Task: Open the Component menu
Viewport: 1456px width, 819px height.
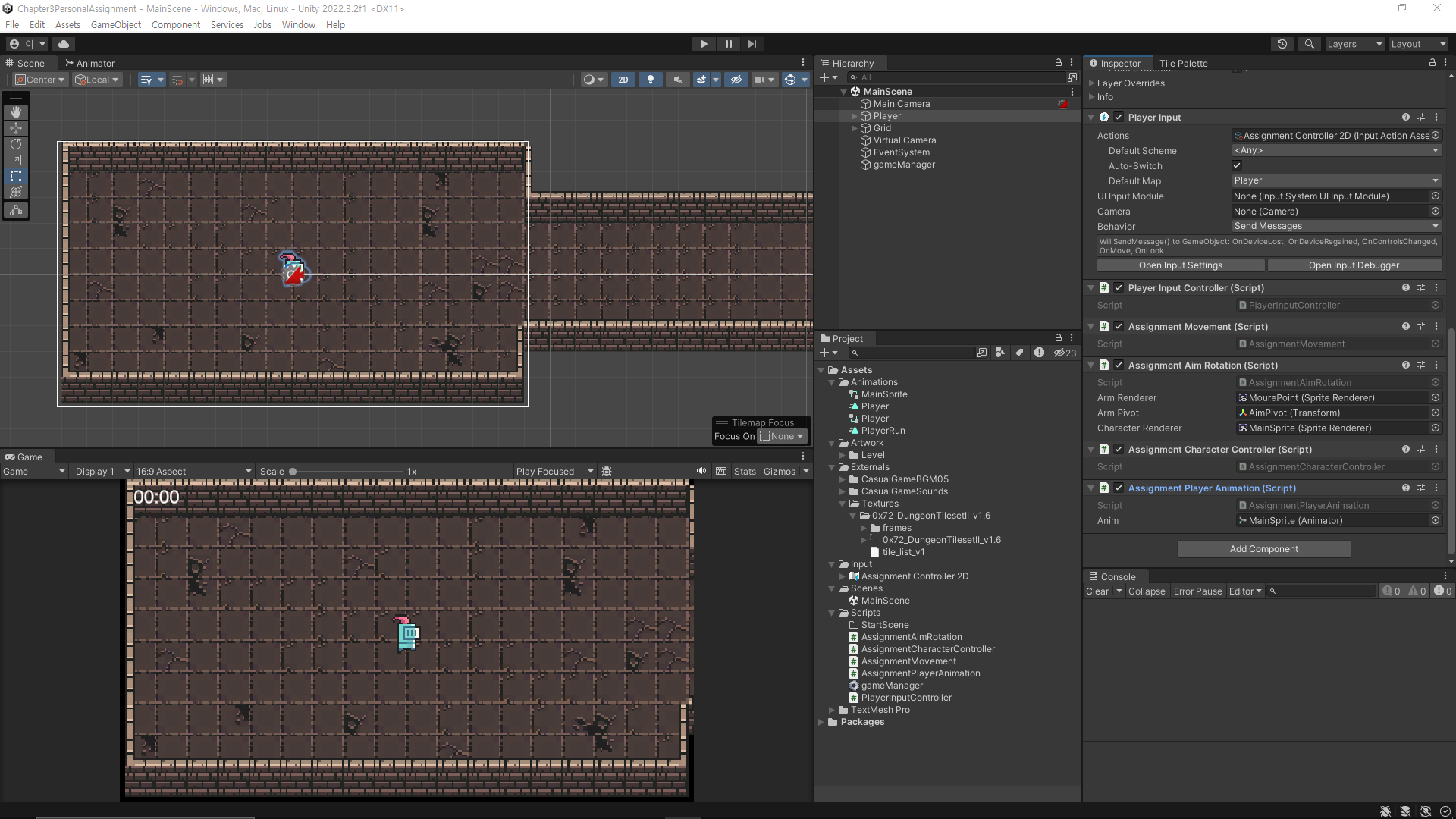Action: pos(176,25)
